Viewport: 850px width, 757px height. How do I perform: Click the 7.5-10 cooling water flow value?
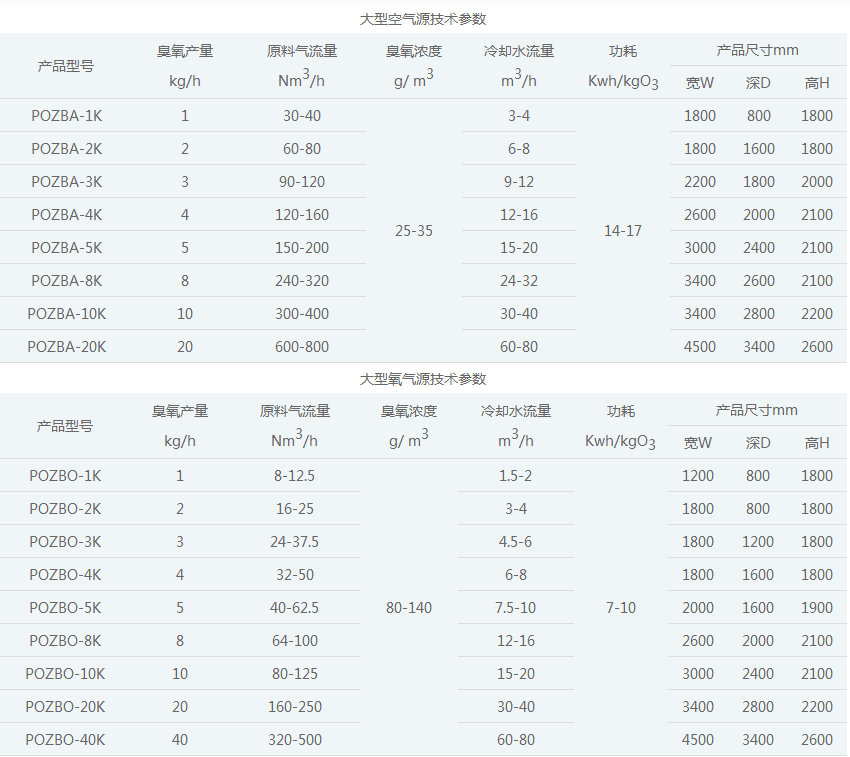click(x=515, y=608)
